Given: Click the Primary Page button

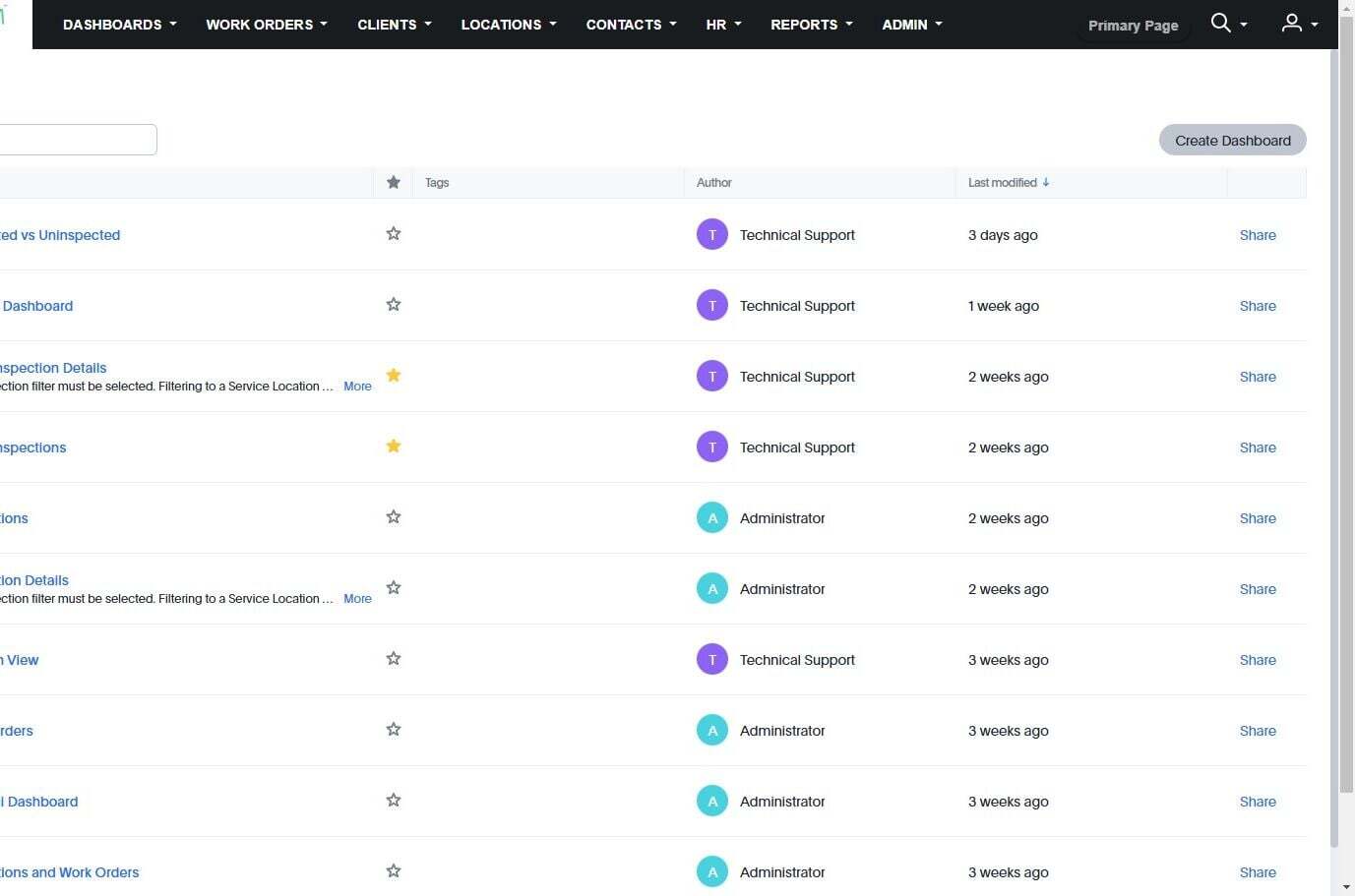Looking at the screenshot, I should pyautogui.click(x=1133, y=26).
